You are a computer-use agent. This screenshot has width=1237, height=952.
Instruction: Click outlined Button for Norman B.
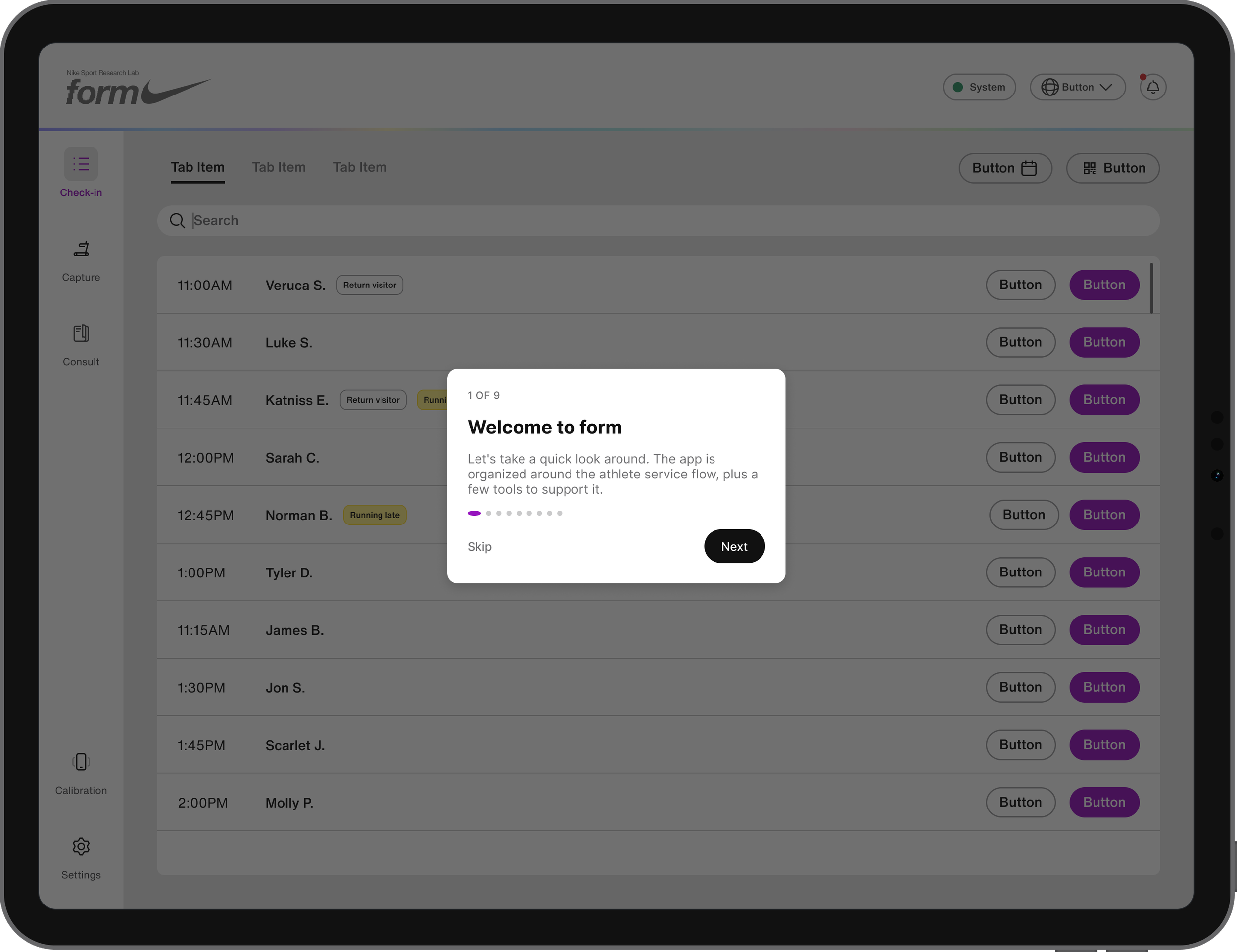1023,515
